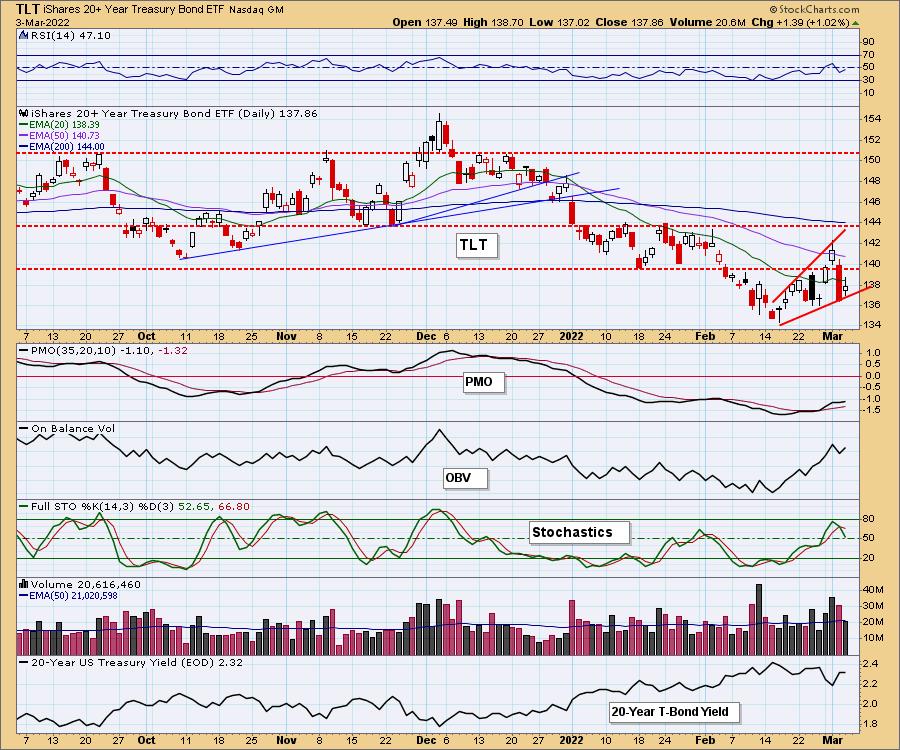Click the 90 label on the RSI axis
The height and width of the screenshot is (750, 900).
click(868, 42)
